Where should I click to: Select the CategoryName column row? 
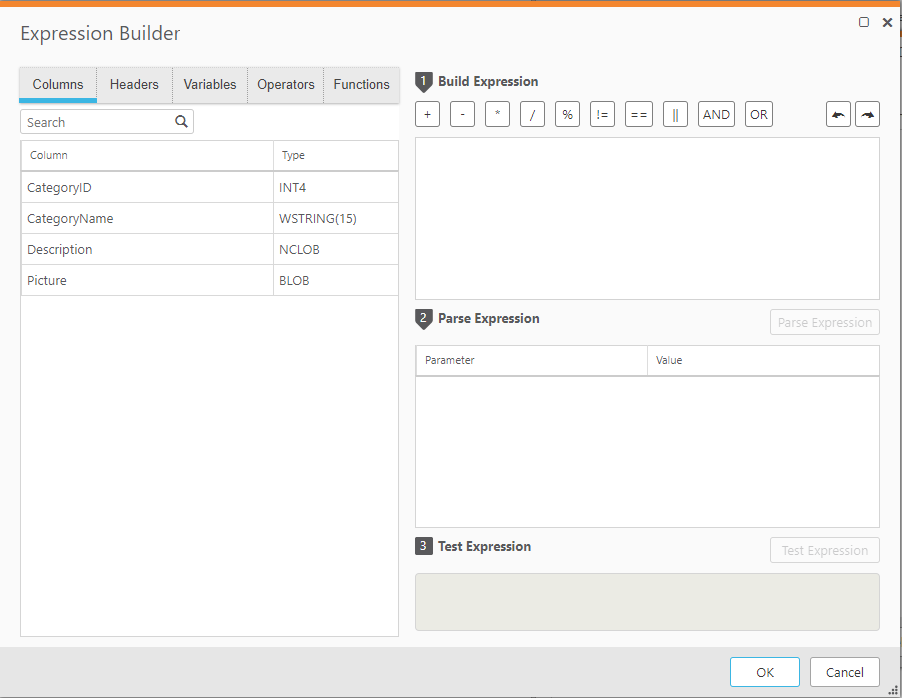tap(147, 218)
